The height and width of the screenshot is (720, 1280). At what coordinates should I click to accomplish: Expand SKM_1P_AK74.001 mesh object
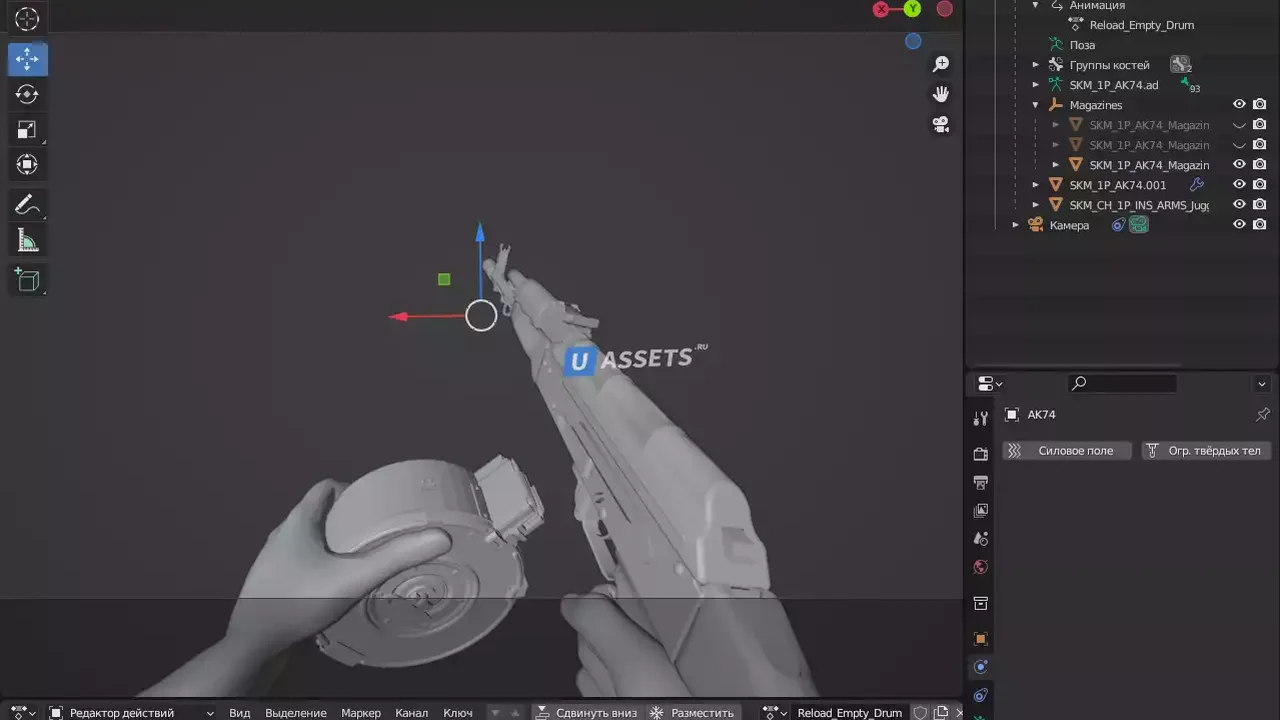tap(1036, 185)
